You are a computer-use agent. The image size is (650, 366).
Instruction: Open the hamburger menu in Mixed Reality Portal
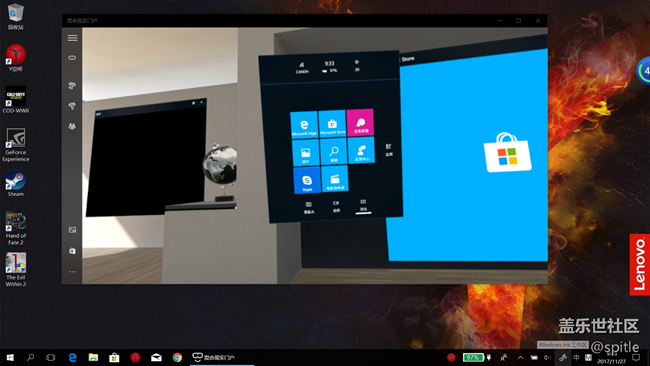coord(72,38)
